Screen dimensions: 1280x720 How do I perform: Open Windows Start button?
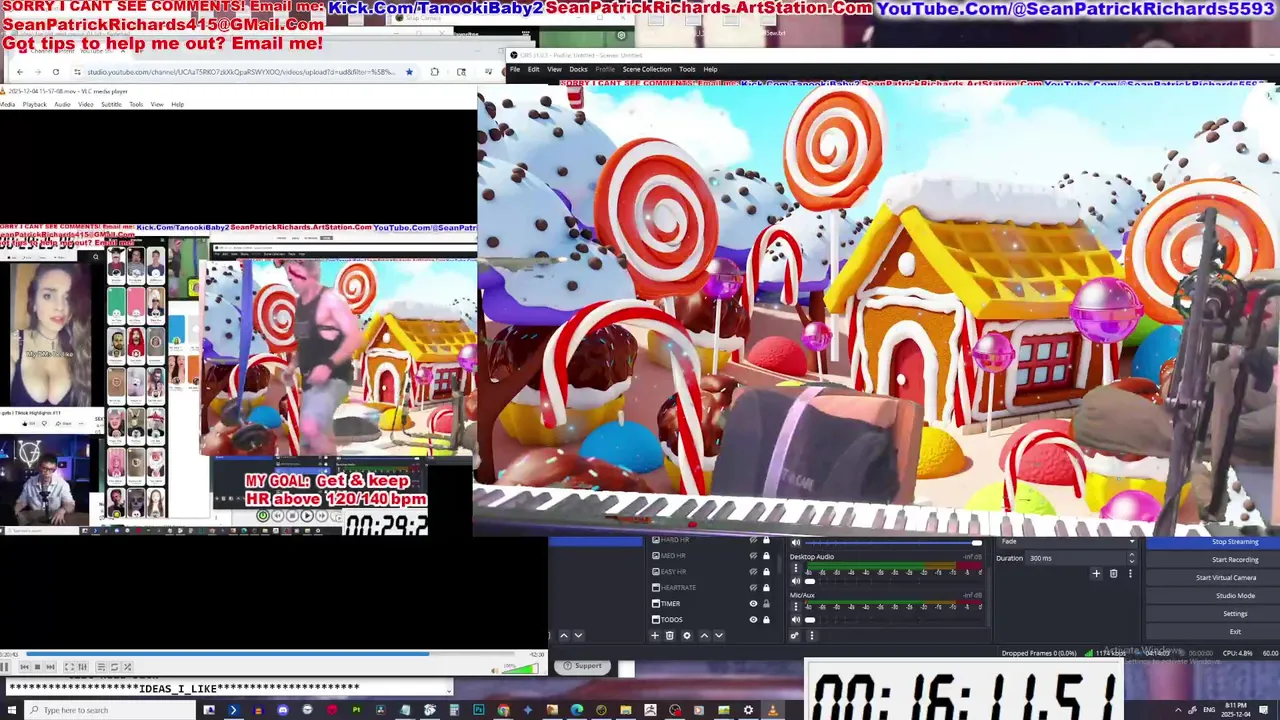pos(11,710)
